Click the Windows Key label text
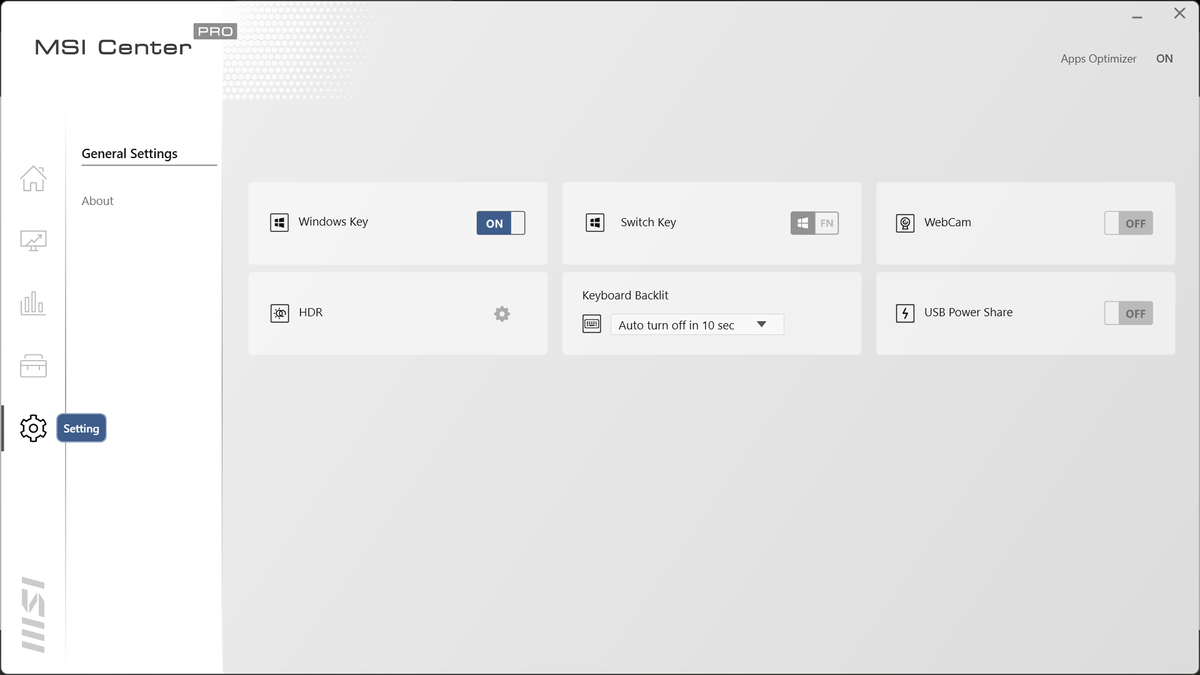 pyautogui.click(x=333, y=222)
